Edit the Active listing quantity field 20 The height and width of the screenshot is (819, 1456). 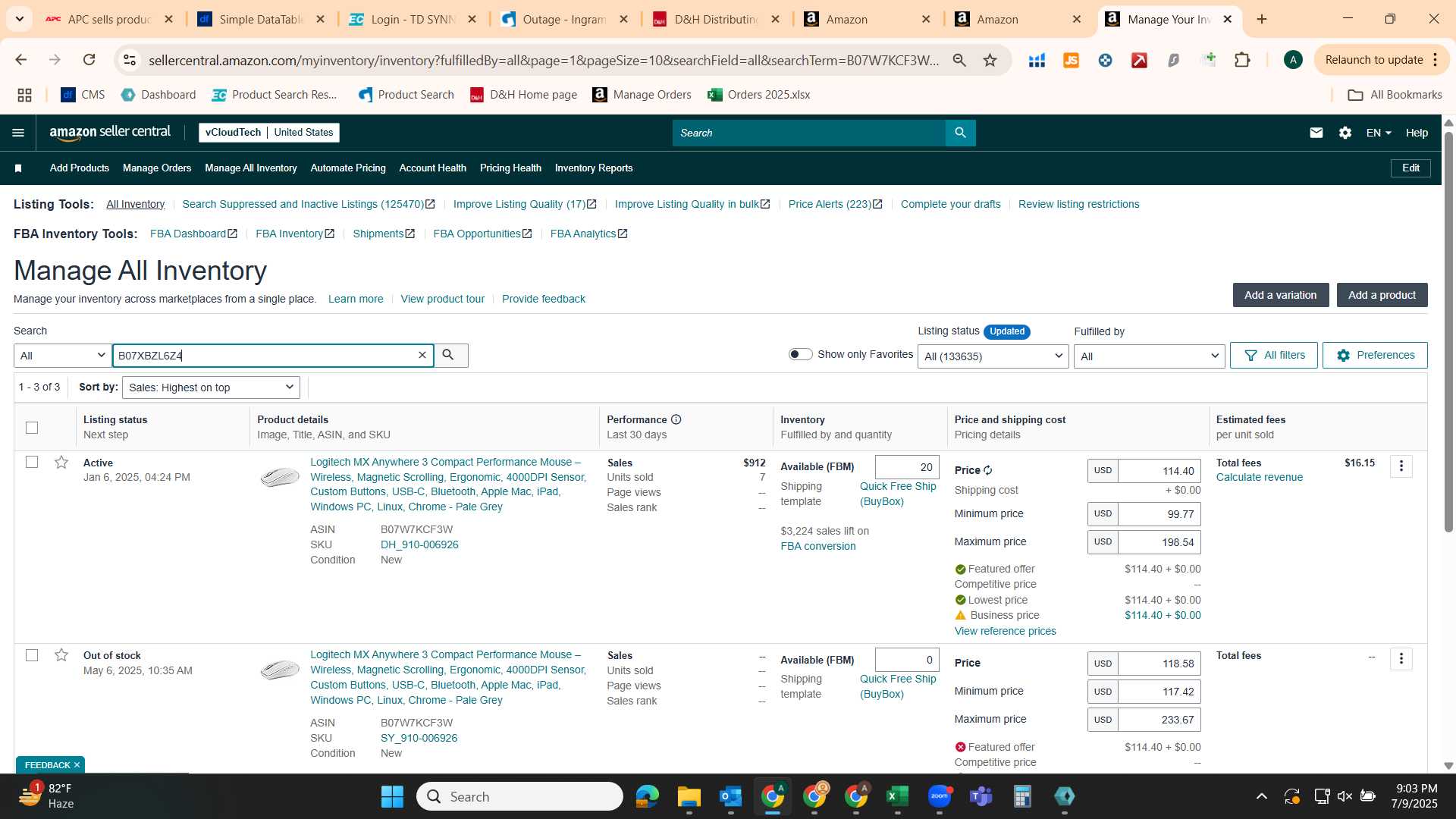tap(907, 467)
